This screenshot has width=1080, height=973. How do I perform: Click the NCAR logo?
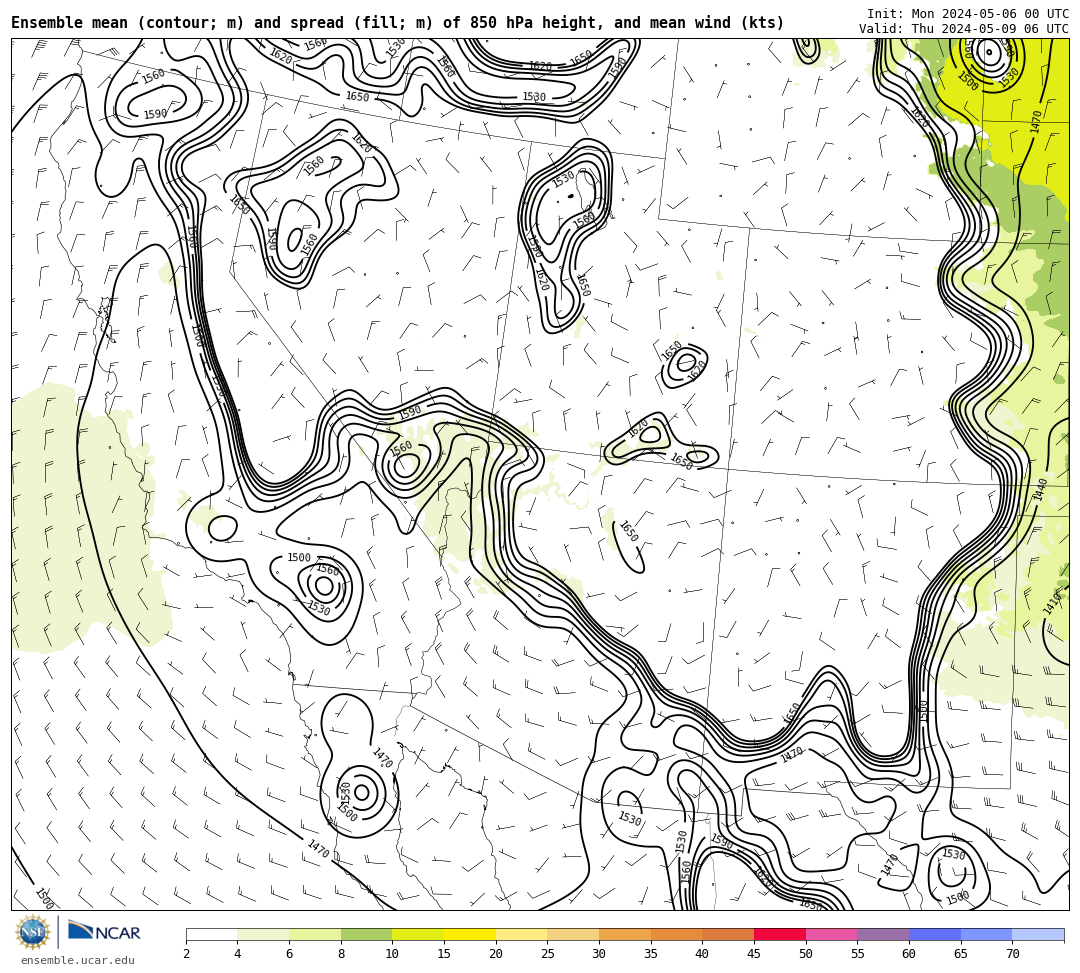click(x=104, y=932)
